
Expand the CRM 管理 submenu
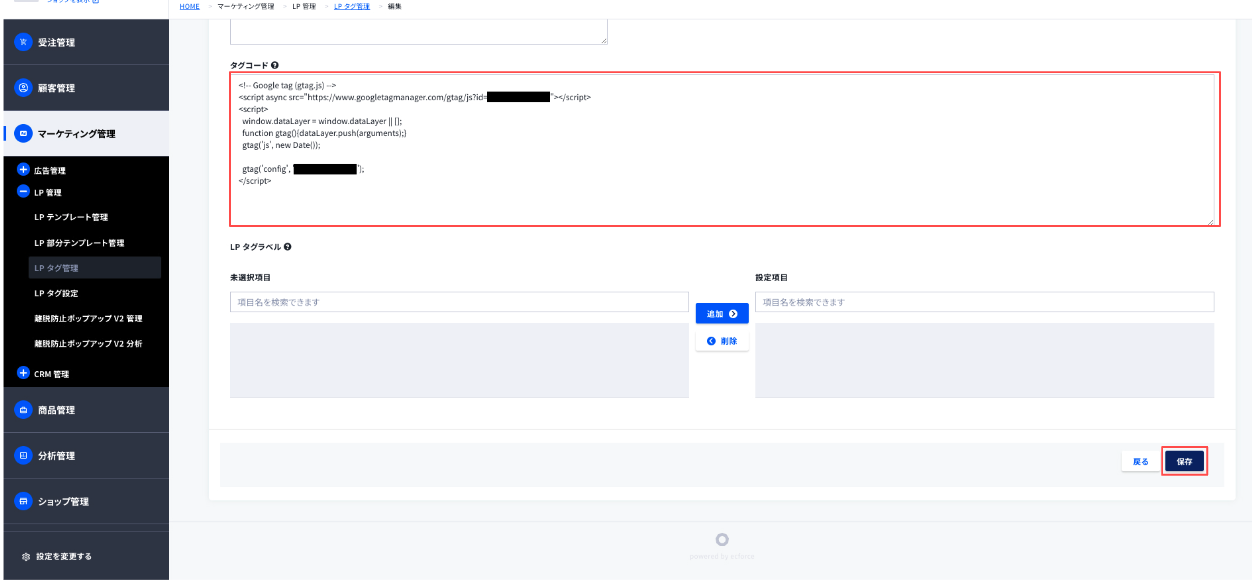coord(24,373)
